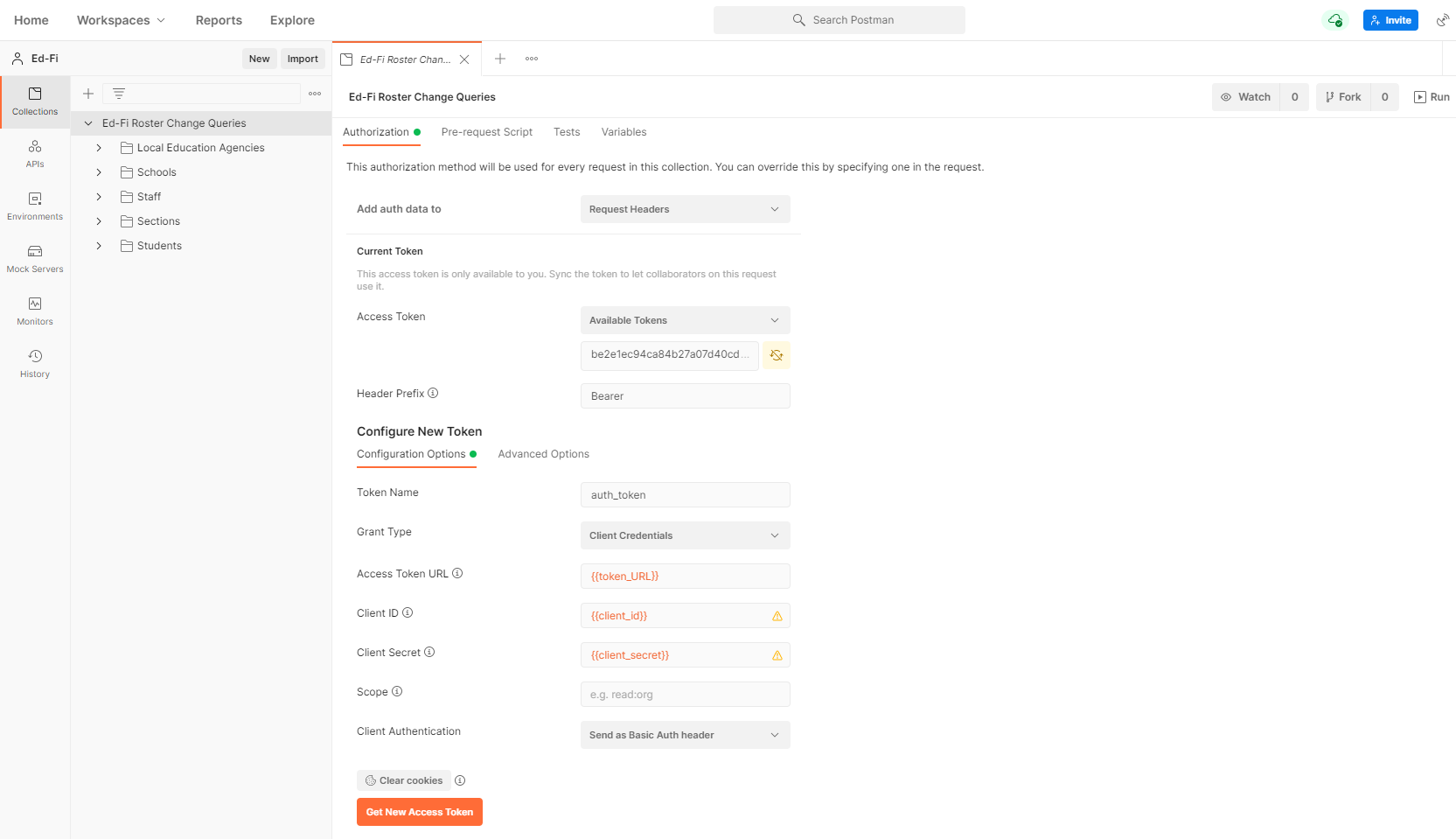Click the warning icon in Client ID field

pos(777,616)
